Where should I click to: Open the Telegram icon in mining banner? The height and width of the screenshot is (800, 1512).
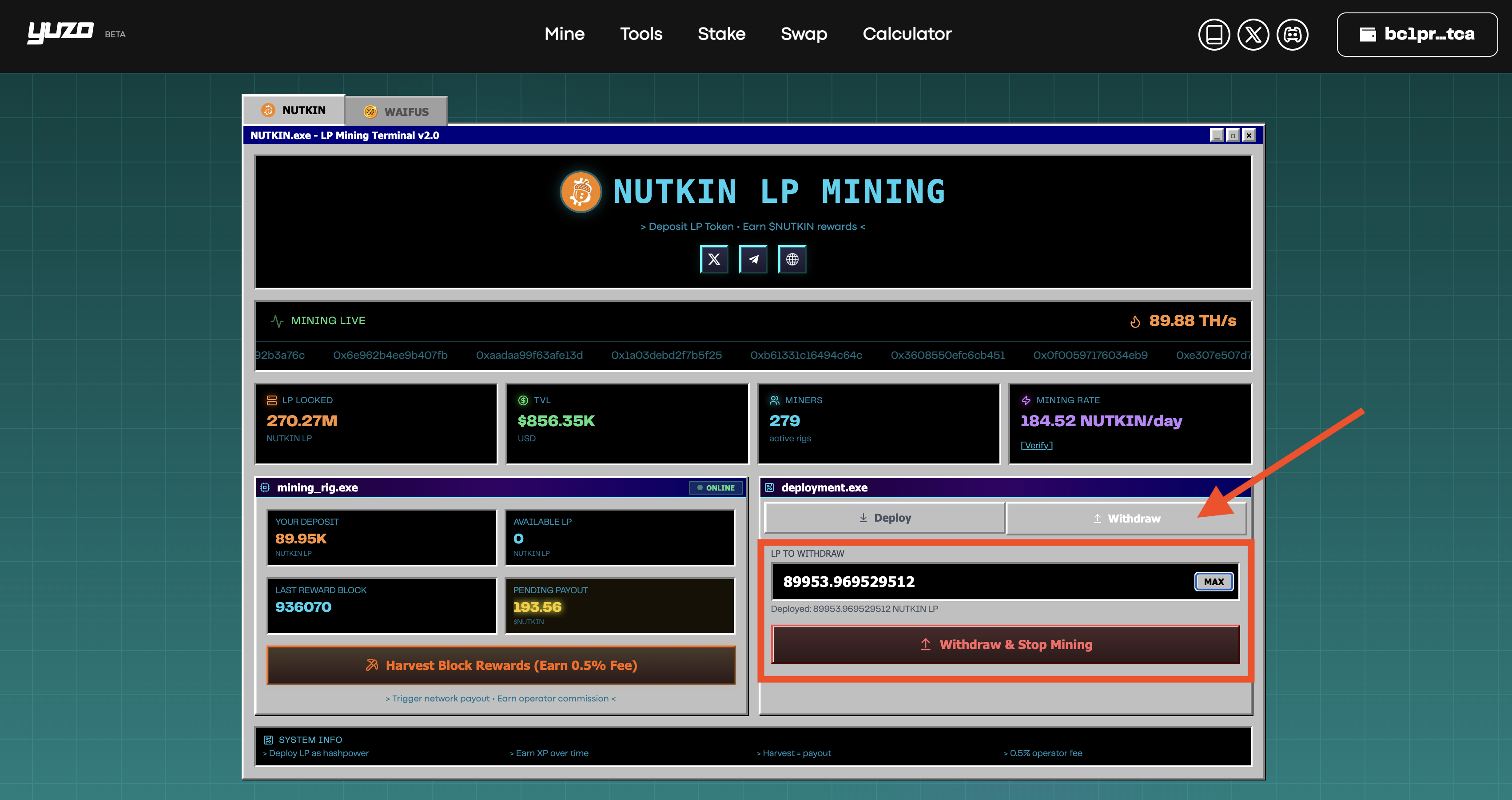(x=753, y=259)
